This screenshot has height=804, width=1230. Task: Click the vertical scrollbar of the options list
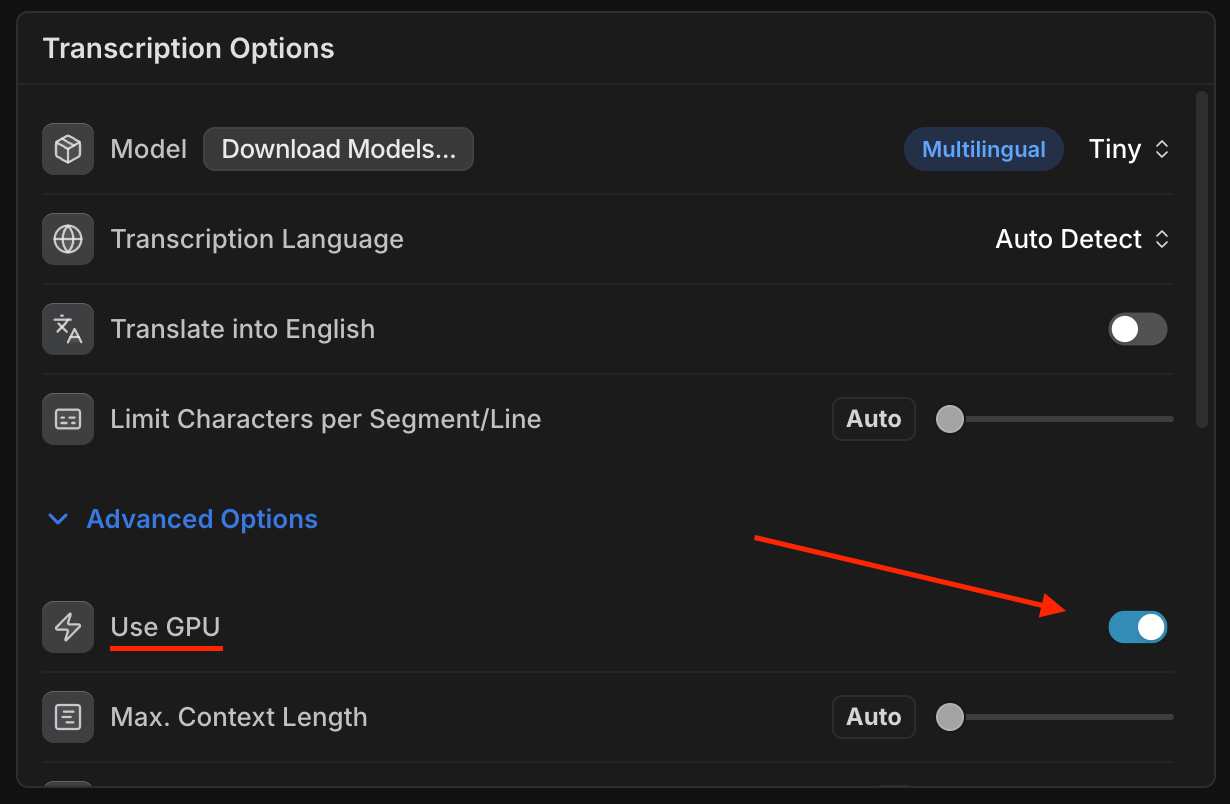[x=1201, y=260]
